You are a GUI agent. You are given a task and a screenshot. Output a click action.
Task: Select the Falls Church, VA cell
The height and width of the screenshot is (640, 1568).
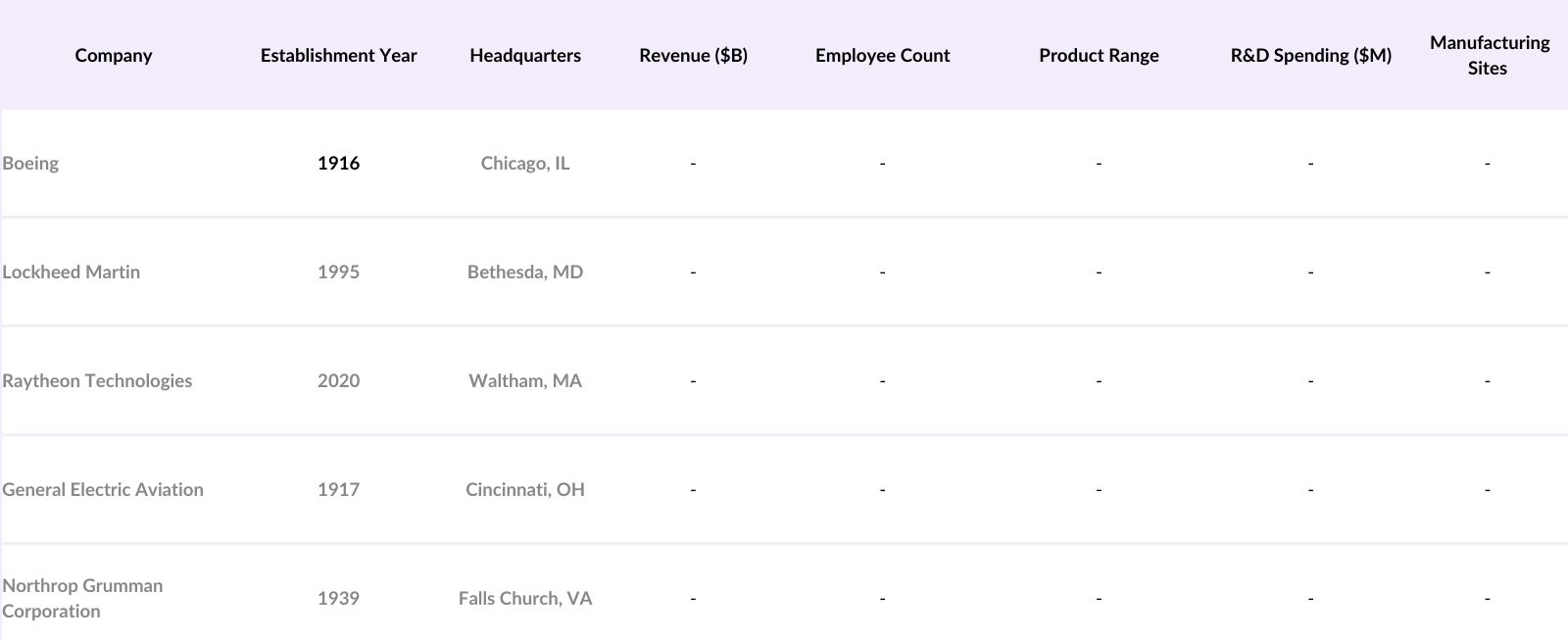(x=525, y=599)
